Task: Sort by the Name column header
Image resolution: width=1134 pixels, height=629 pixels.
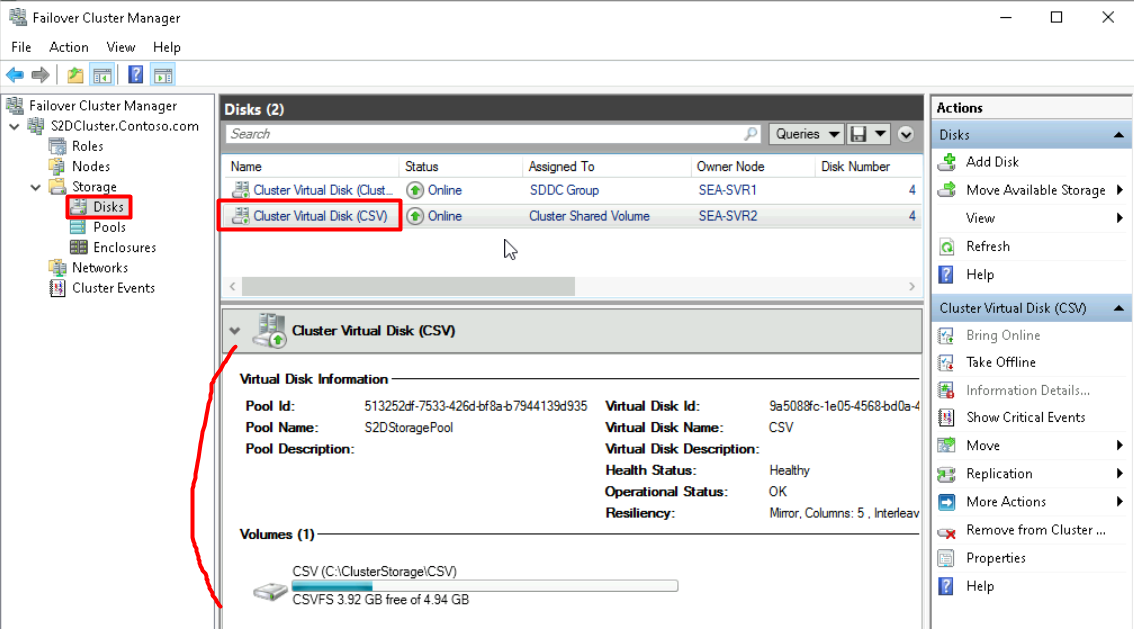Action: click(x=311, y=166)
